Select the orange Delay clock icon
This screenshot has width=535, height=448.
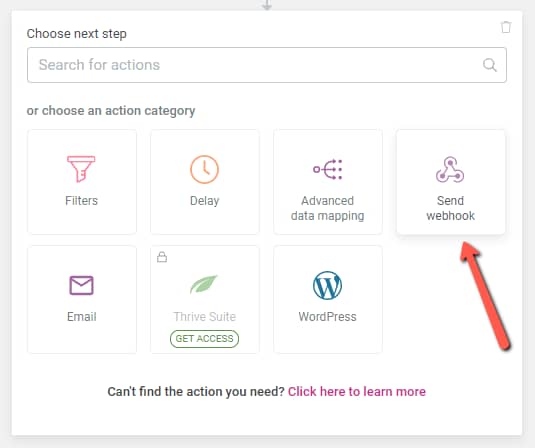pos(204,169)
